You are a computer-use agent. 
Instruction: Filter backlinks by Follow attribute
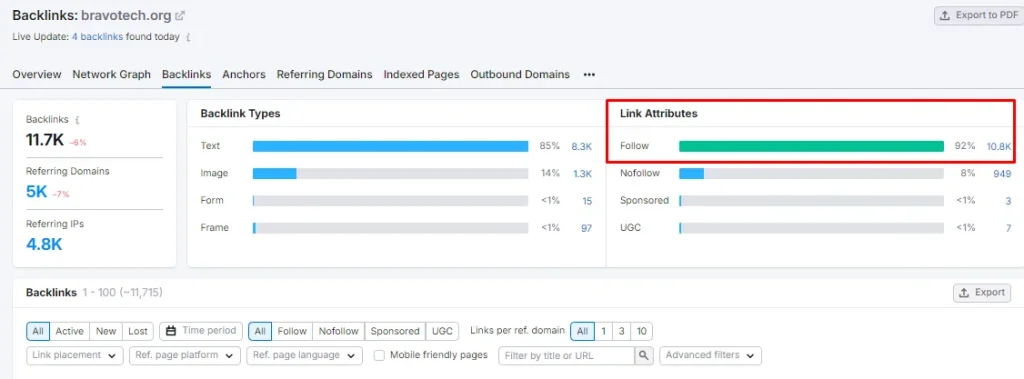(292, 331)
